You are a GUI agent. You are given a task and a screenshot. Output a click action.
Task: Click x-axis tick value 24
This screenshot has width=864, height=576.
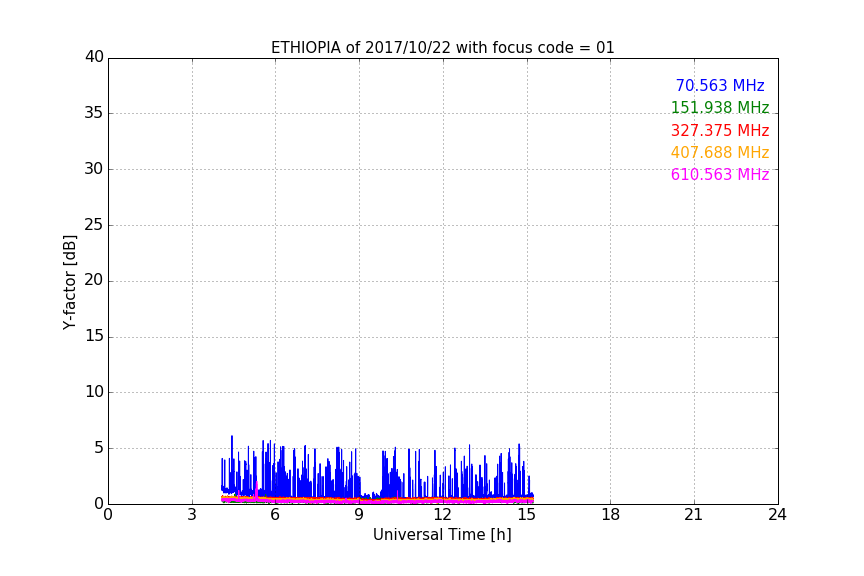coord(777,515)
